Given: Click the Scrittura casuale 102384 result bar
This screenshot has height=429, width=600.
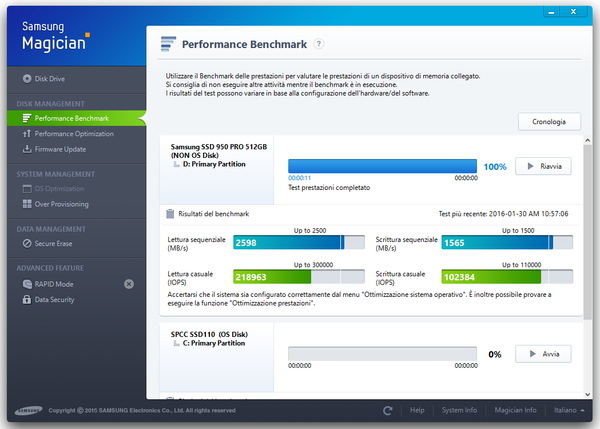Looking at the screenshot, I should pyautogui.click(x=507, y=277).
